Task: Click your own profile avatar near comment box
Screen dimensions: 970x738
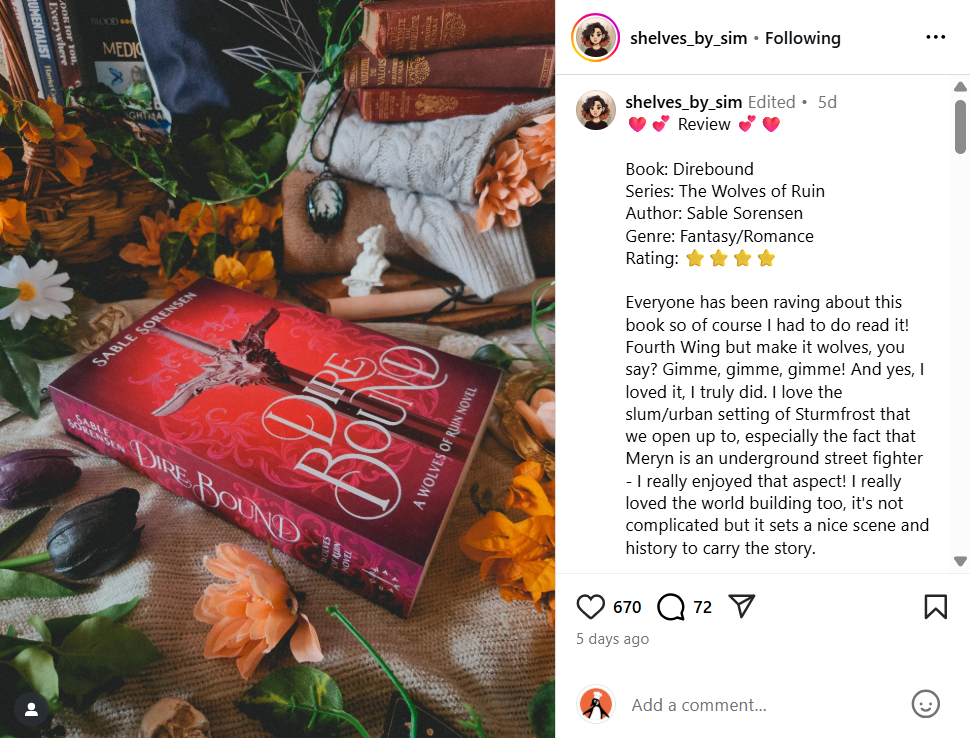Action: 596,704
